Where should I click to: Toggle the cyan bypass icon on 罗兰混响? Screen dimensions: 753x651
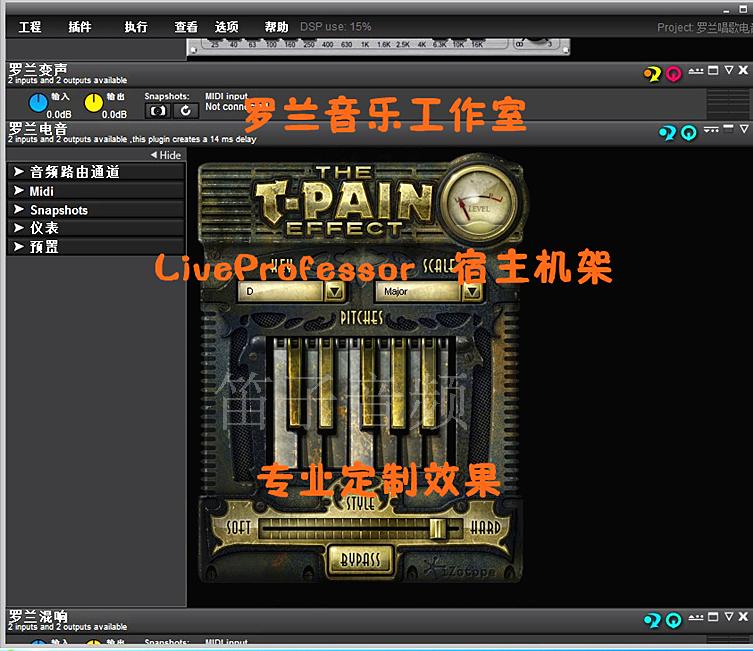pyautogui.click(x=674, y=621)
